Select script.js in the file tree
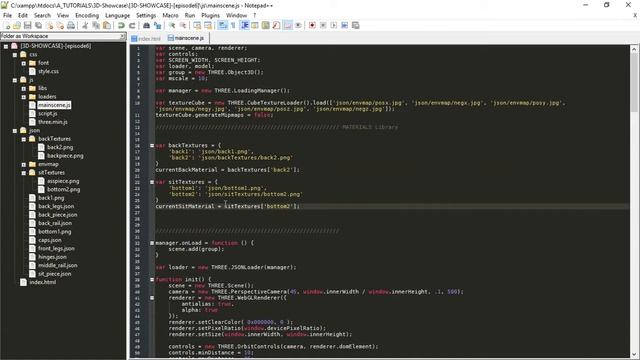The image size is (640, 360). point(47,113)
